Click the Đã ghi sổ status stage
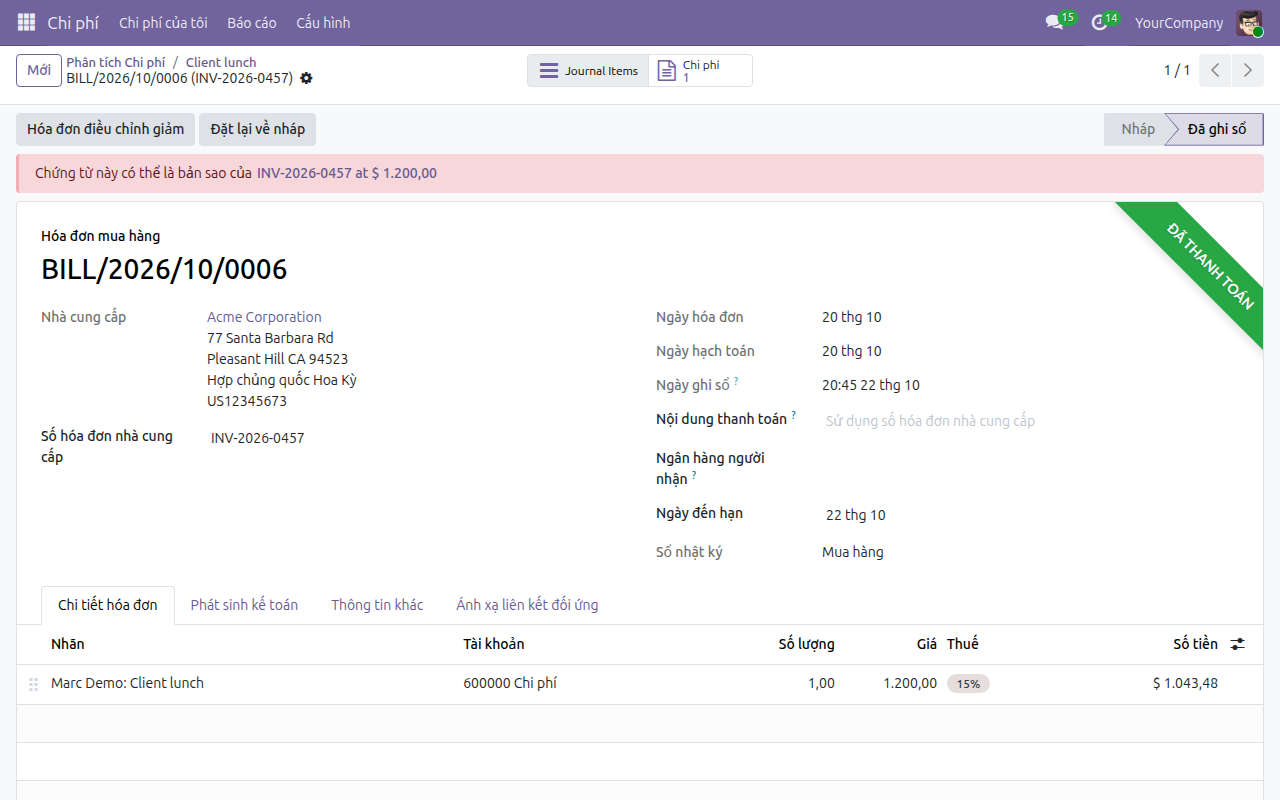Viewport: 1280px width, 800px height. click(x=1216, y=129)
